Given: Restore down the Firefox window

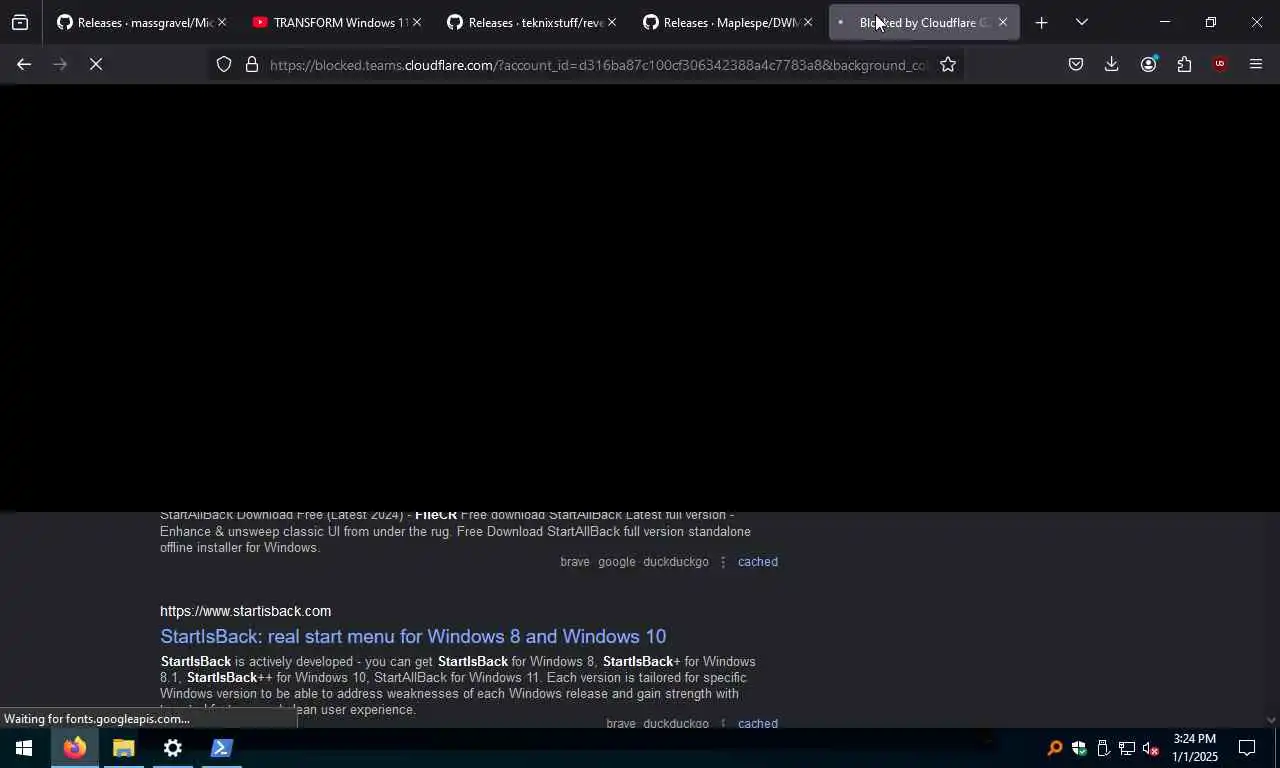Looking at the screenshot, I should point(1210,22).
